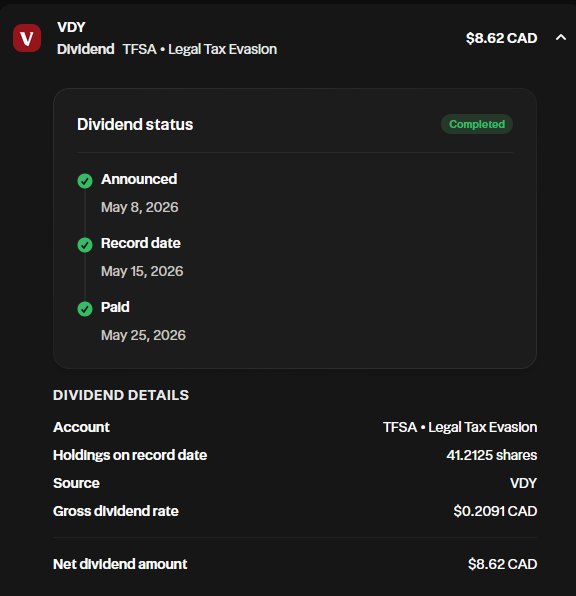Click the Completed status badge
This screenshot has width=576, height=596.
pyautogui.click(x=477, y=124)
